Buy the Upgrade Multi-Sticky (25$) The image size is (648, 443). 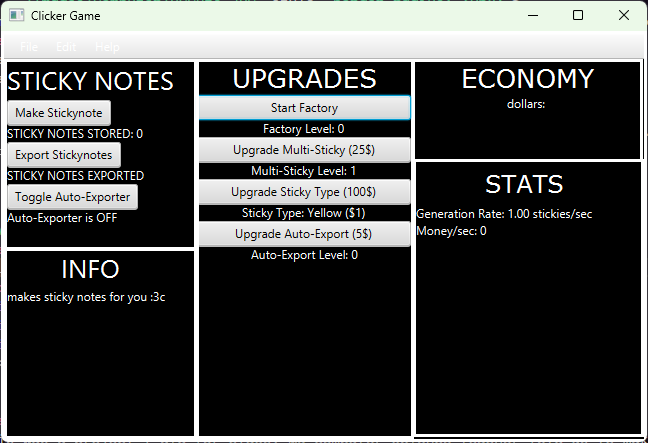point(304,150)
